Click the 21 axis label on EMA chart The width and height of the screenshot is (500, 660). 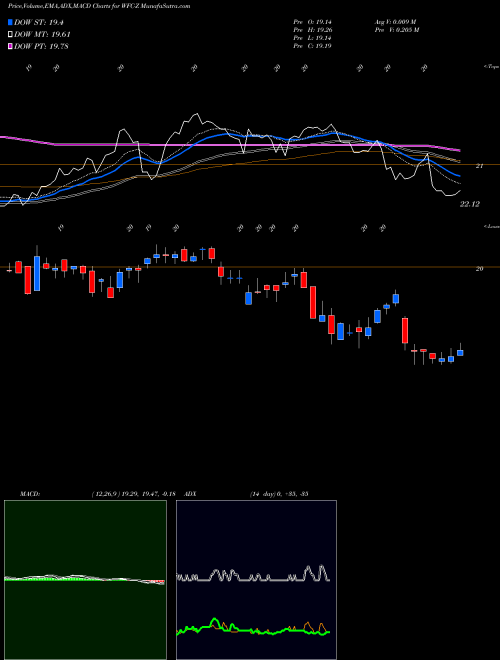pyautogui.click(x=479, y=166)
